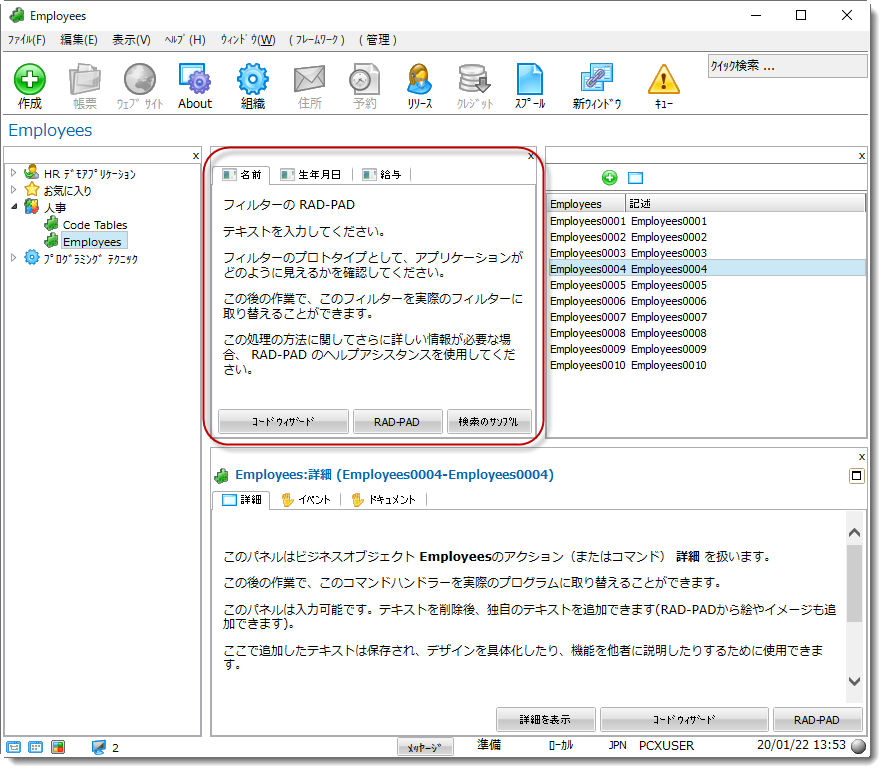
Task: Close the Employees list pane
Action: tap(862, 156)
